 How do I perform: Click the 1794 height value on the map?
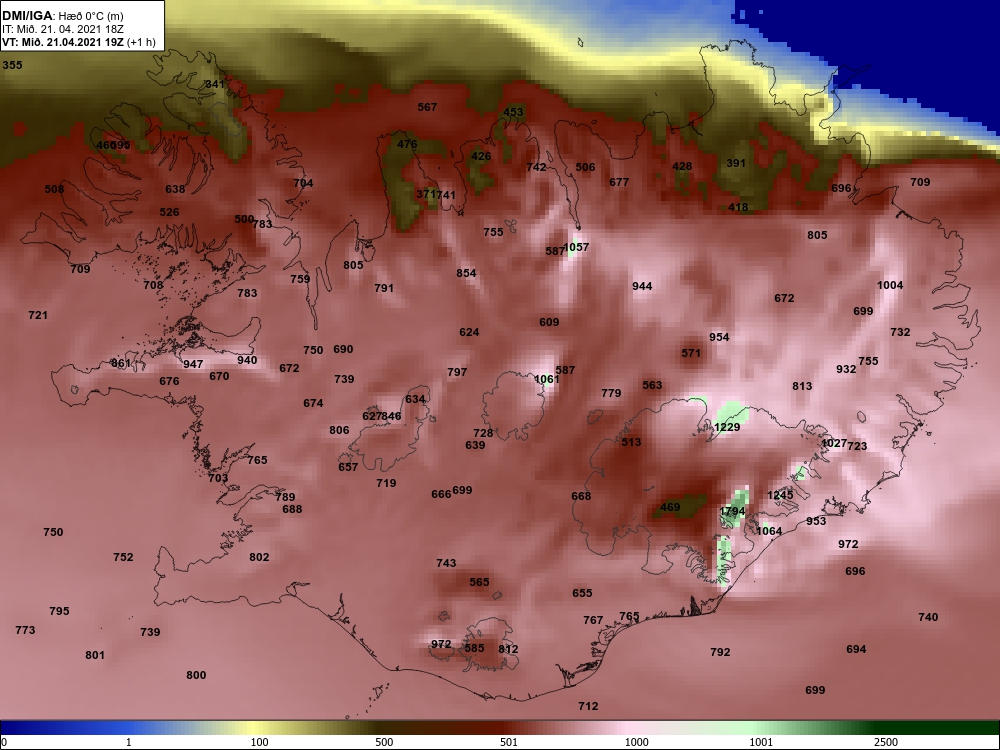point(732,511)
